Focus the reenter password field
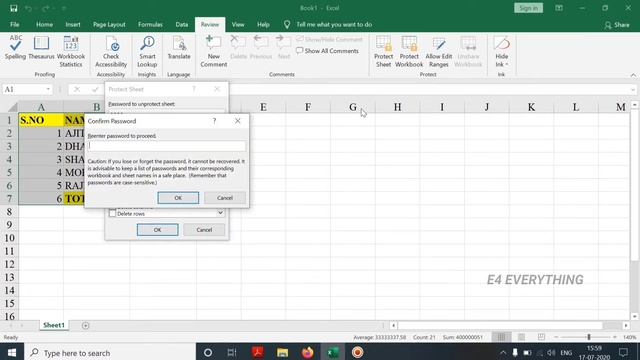Viewport: 640px width, 360px height. pyautogui.click(x=167, y=146)
